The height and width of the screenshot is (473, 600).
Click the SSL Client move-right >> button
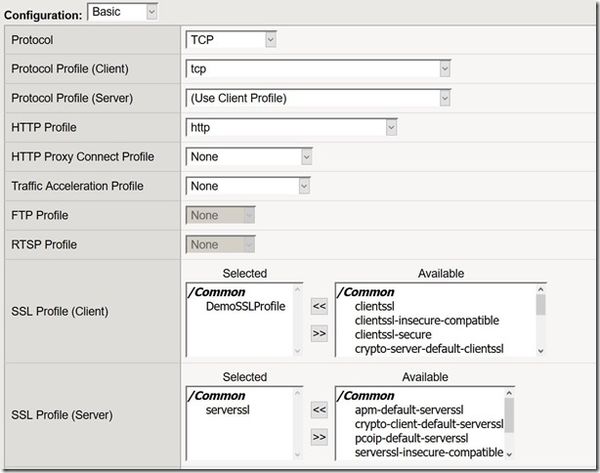(319, 334)
